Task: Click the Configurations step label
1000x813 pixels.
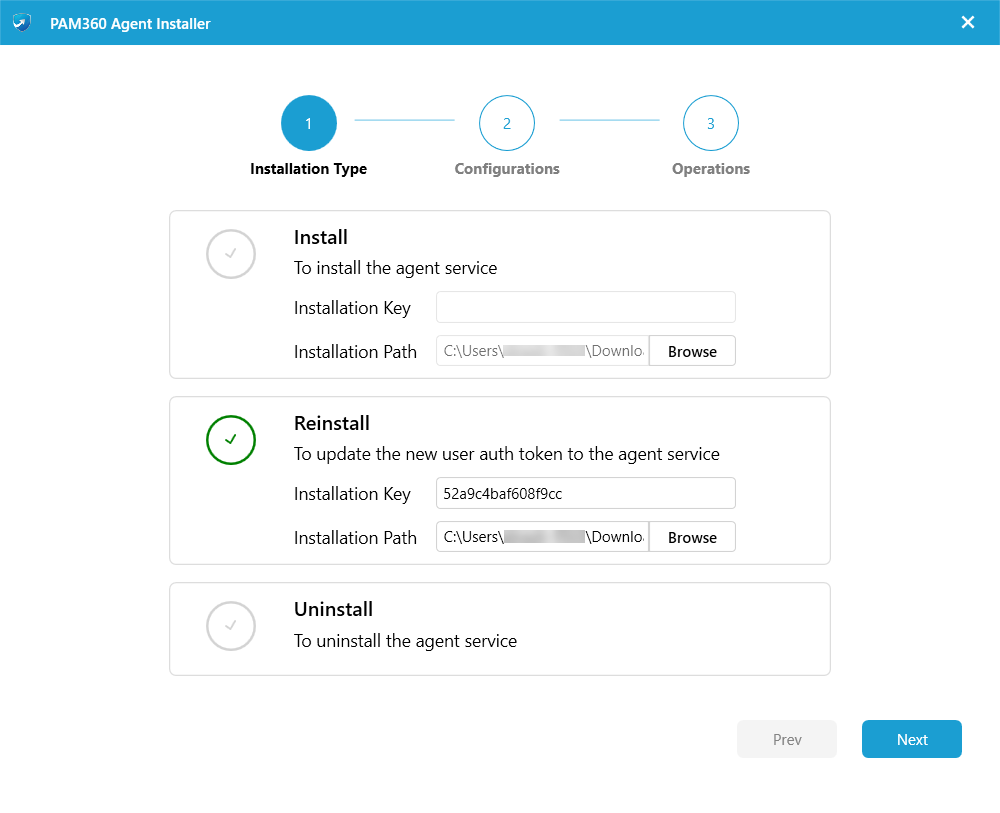Action: click(507, 169)
